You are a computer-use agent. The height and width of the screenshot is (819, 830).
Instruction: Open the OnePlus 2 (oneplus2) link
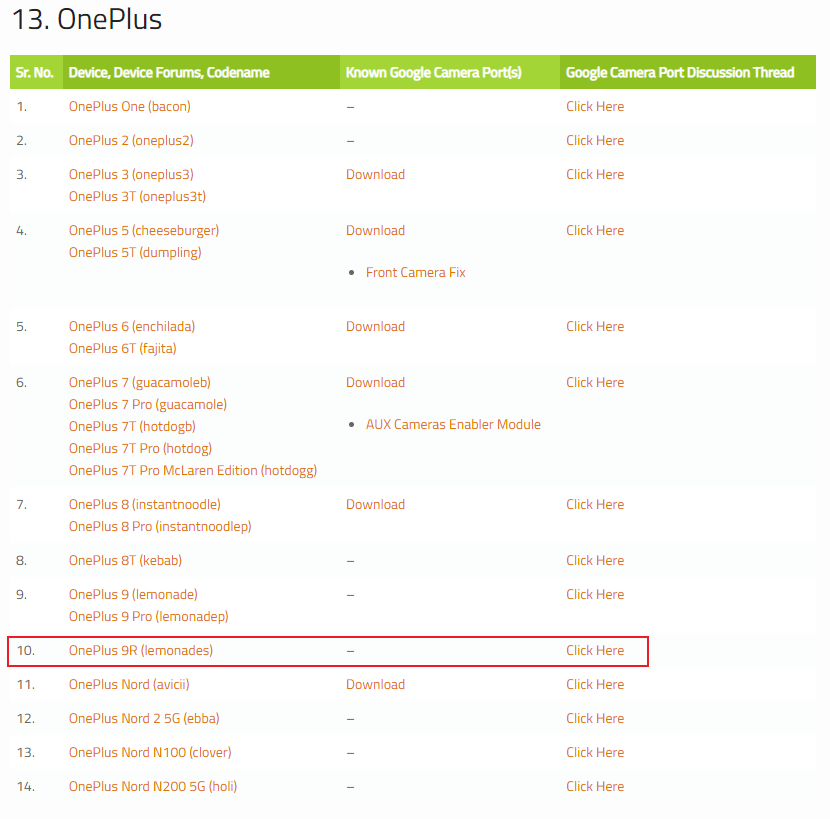131,140
